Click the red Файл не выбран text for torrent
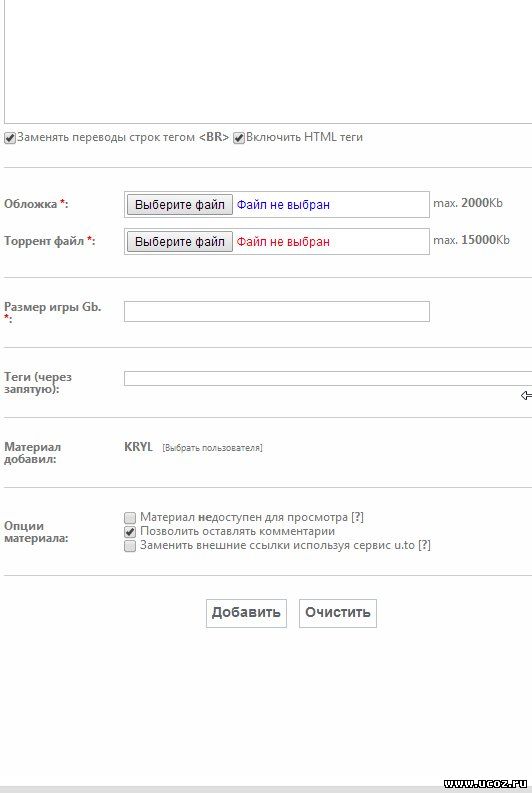The height and width of the screenshot is (793, 532). (283, 241)
